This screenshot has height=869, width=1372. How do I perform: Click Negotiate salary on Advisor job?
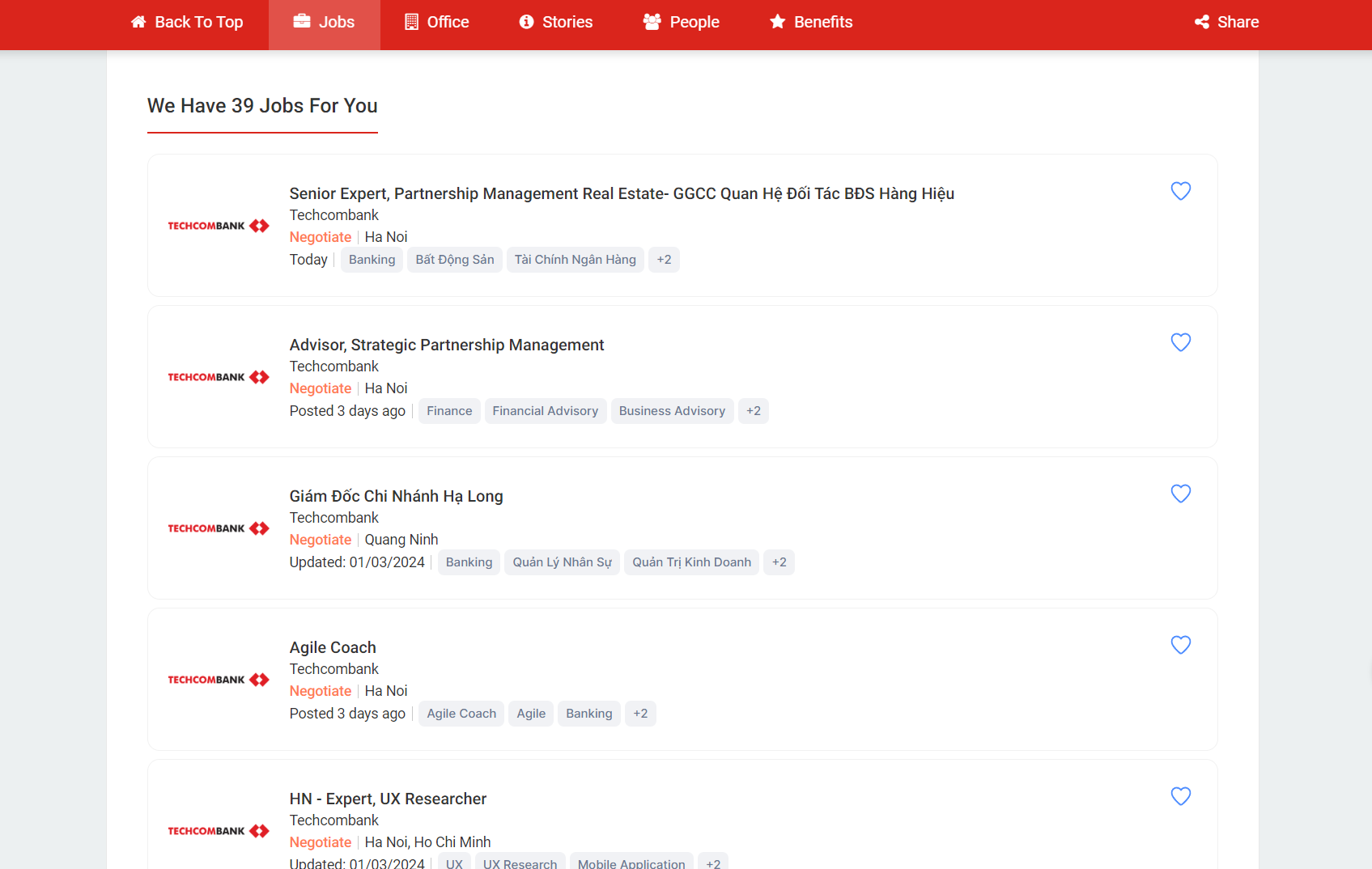tap(321, 388)
